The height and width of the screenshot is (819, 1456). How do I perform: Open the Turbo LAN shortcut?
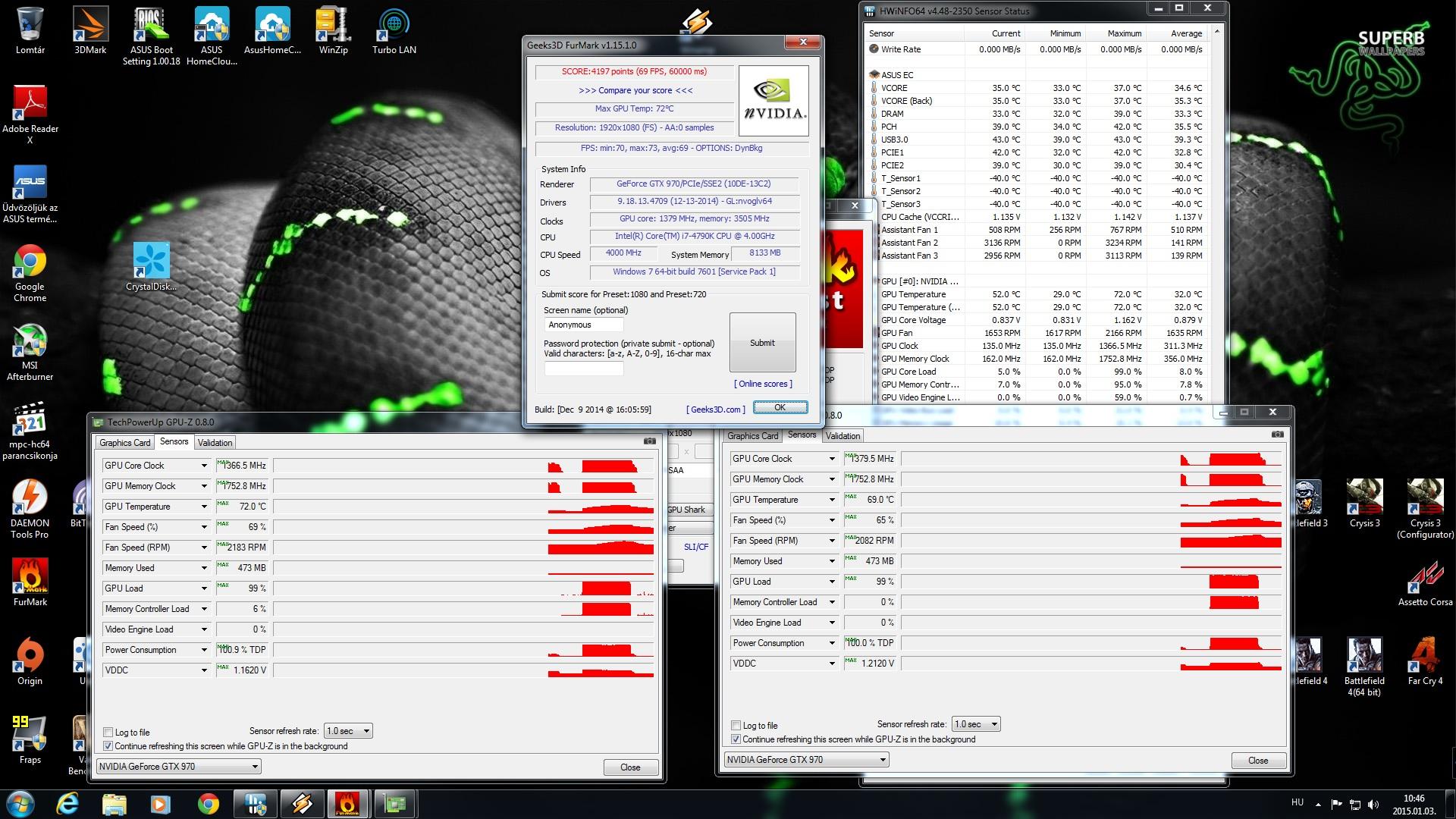[x=394, y=30]
